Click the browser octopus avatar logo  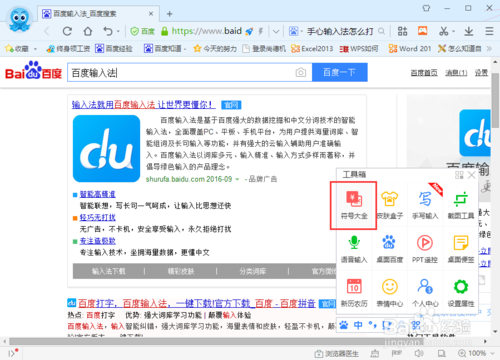(19, 20)
